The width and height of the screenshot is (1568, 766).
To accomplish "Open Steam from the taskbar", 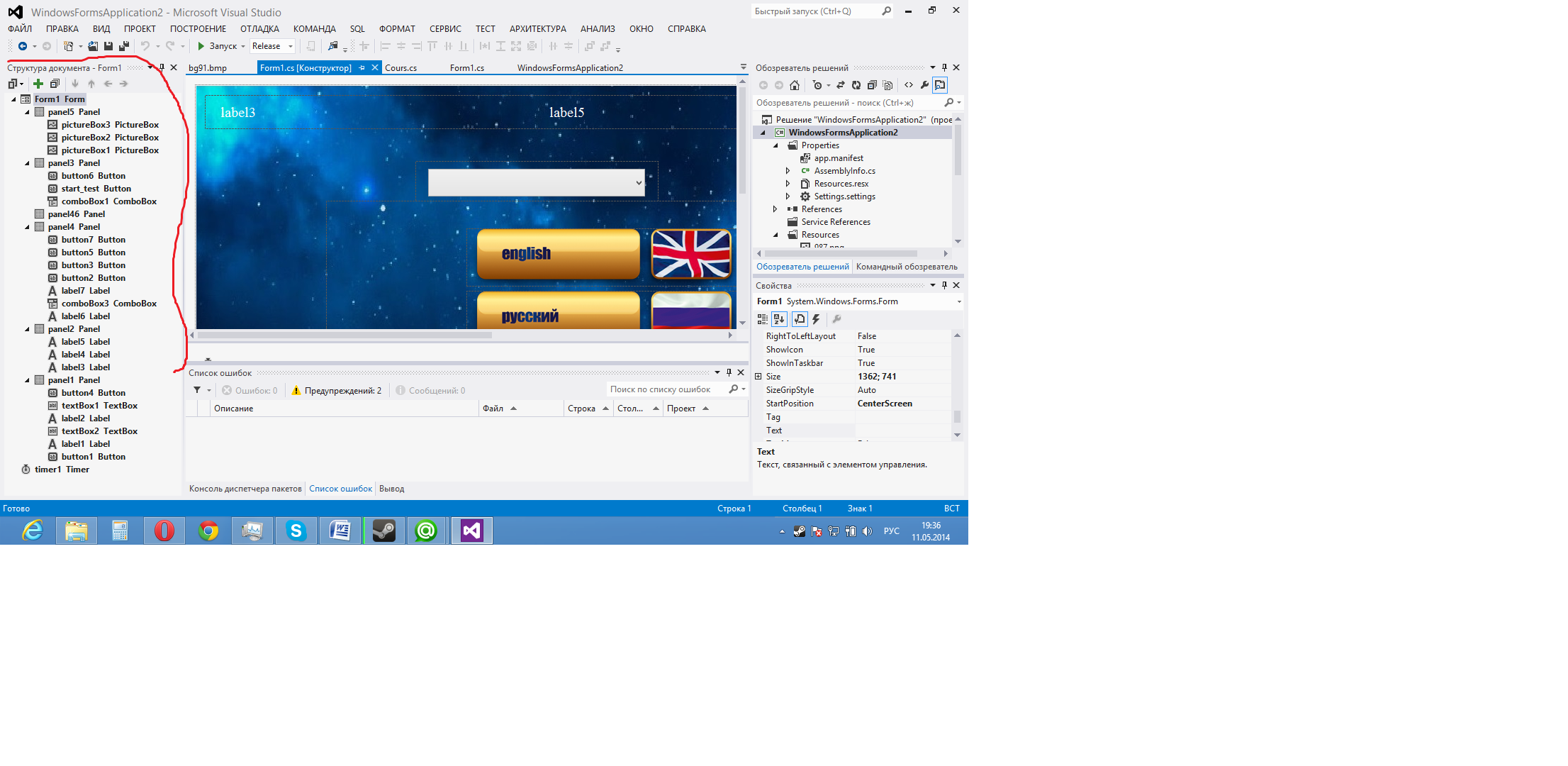I will coord(384,531).
